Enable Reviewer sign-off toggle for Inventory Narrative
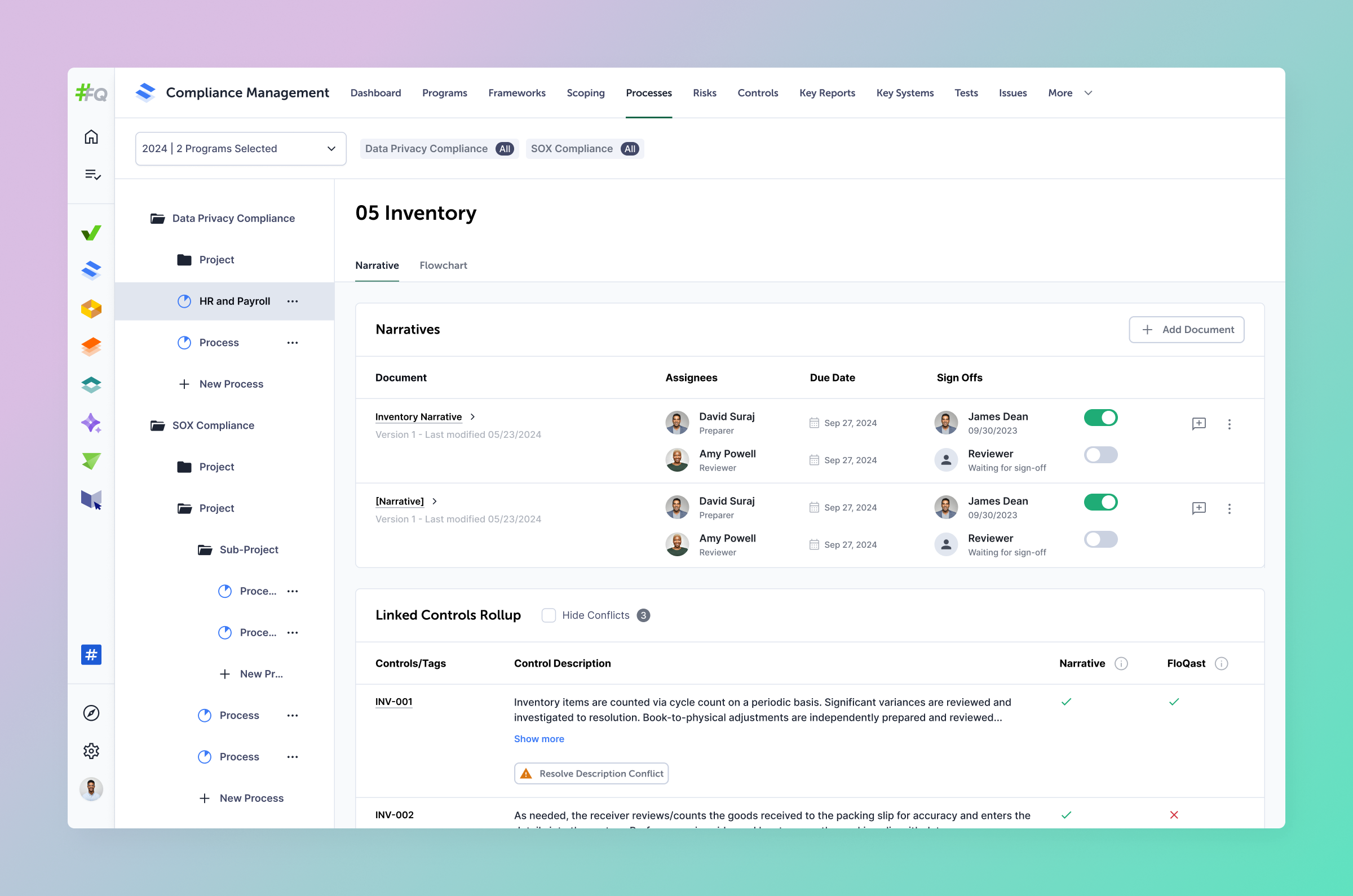 point(1100,455)
